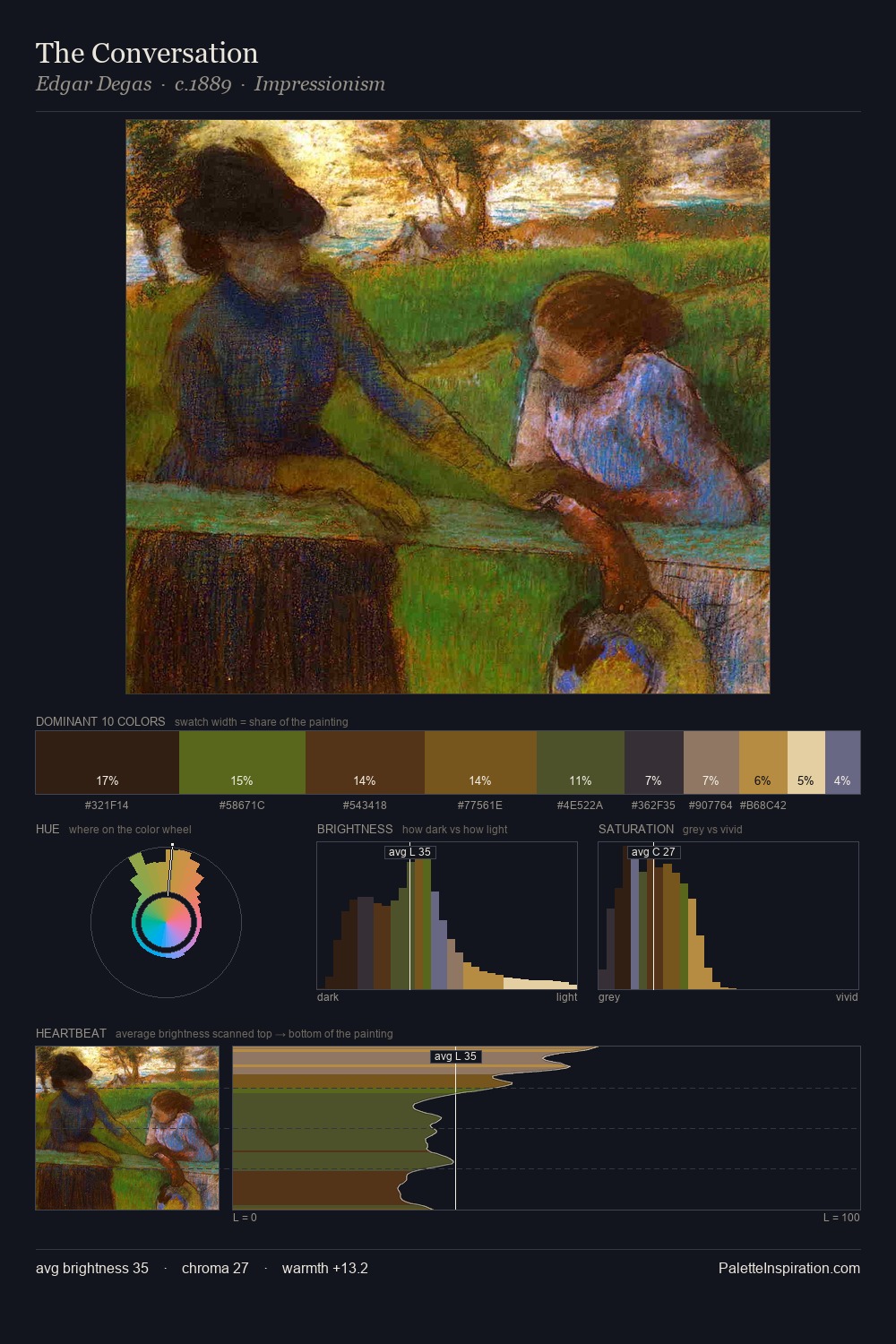The width and height of the screenshot is (896, 1344).
Task: Click the dark grey 7% swatch #362F35
Action: pyautogui.click(x=654, y=762)
